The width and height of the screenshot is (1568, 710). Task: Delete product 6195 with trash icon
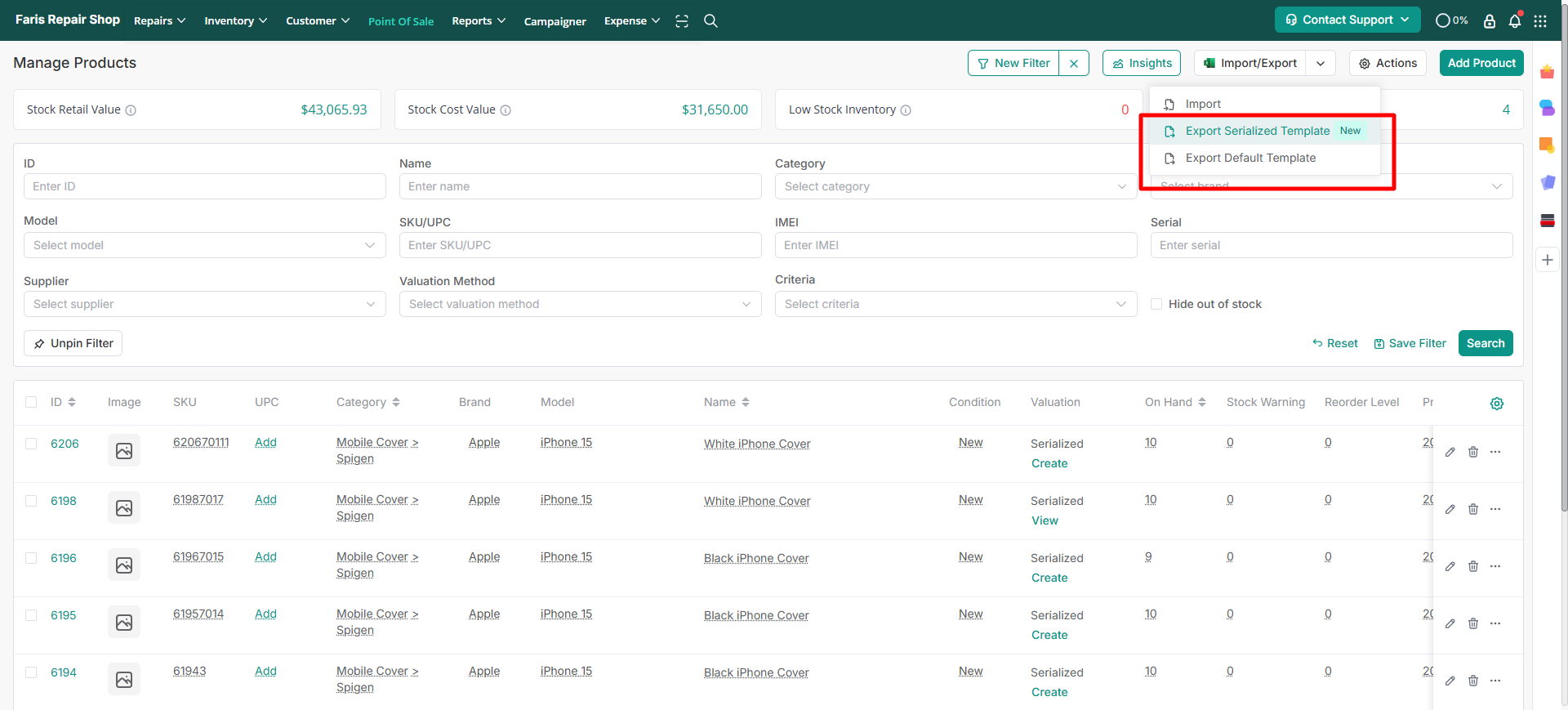click(1473, 623)
